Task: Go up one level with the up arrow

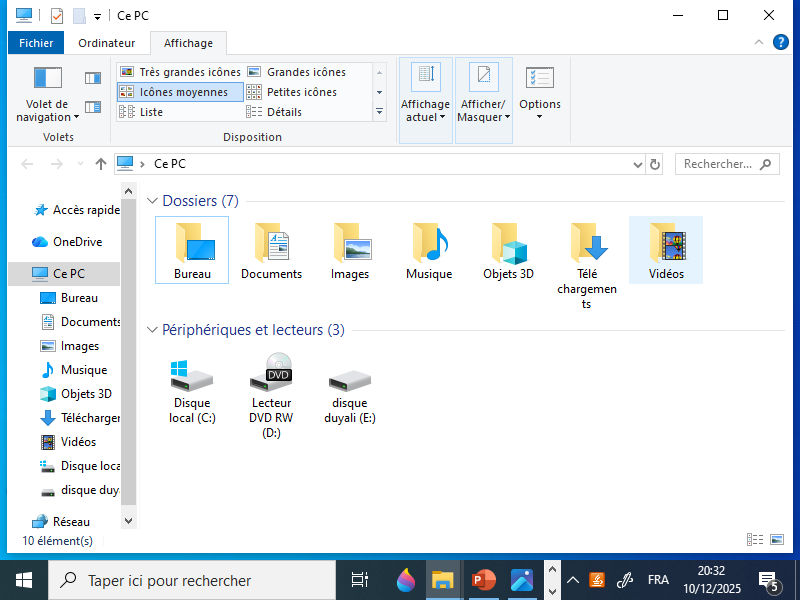Action: 101,164
